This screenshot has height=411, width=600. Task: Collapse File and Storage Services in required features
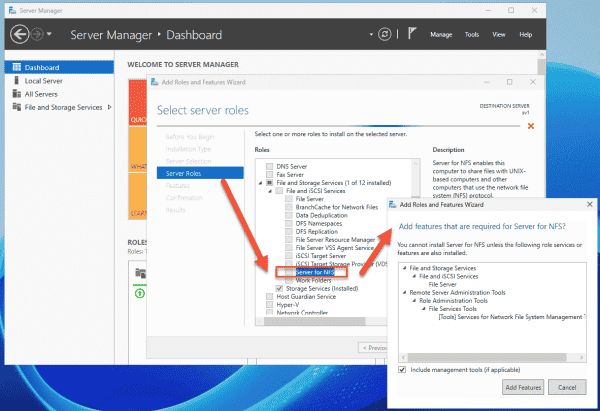[x=404, y=268]
